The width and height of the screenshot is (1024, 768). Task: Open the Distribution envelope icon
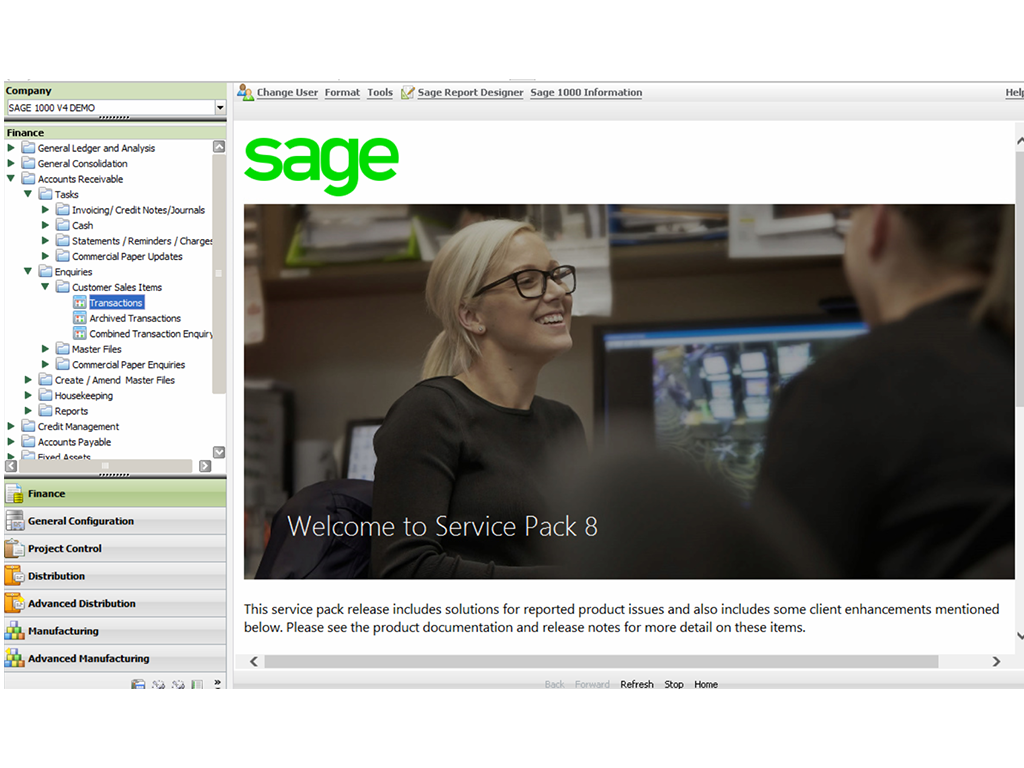tap(14, 576)
